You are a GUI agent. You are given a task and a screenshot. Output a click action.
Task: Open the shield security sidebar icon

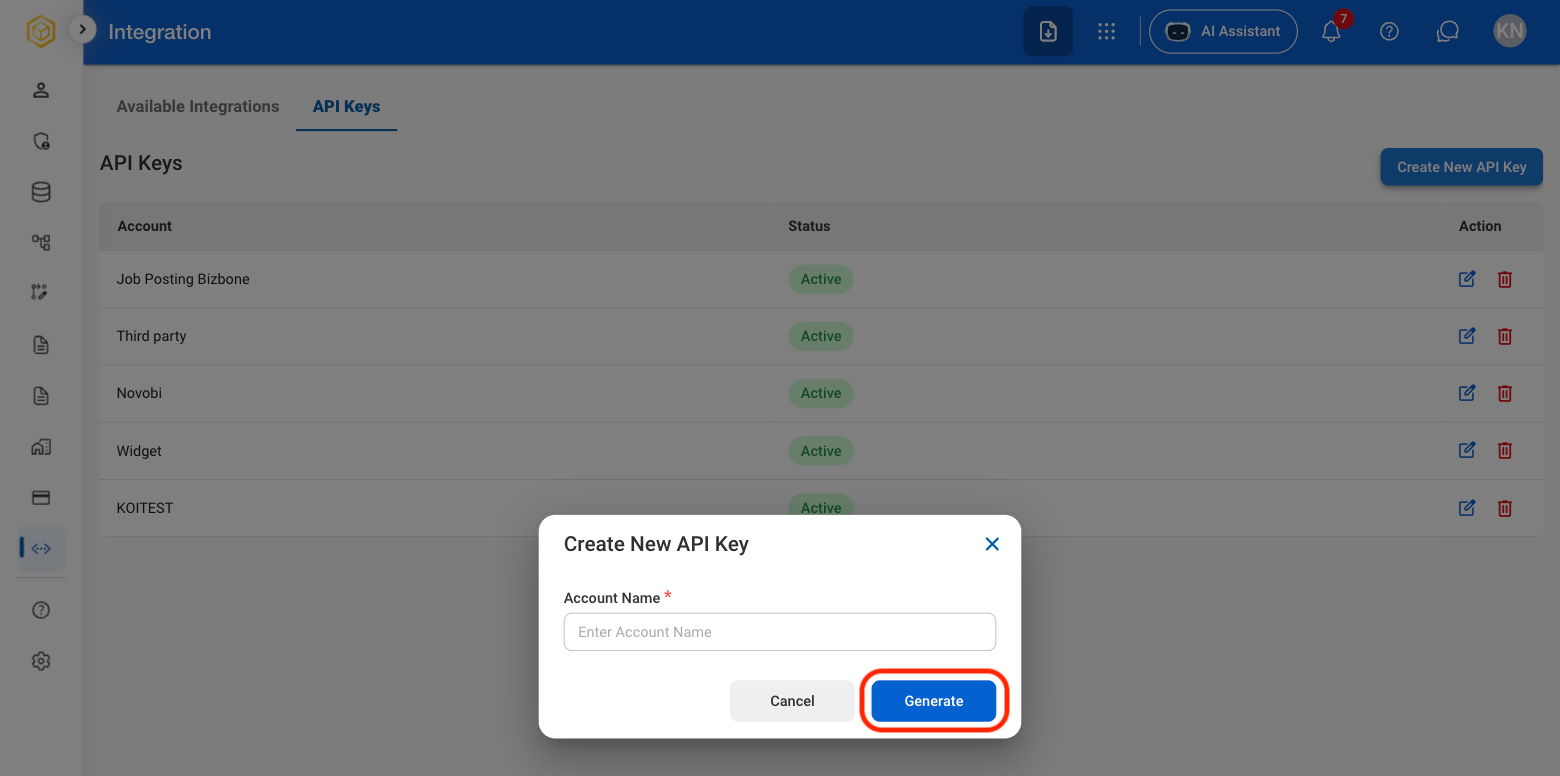pos(41,141)
